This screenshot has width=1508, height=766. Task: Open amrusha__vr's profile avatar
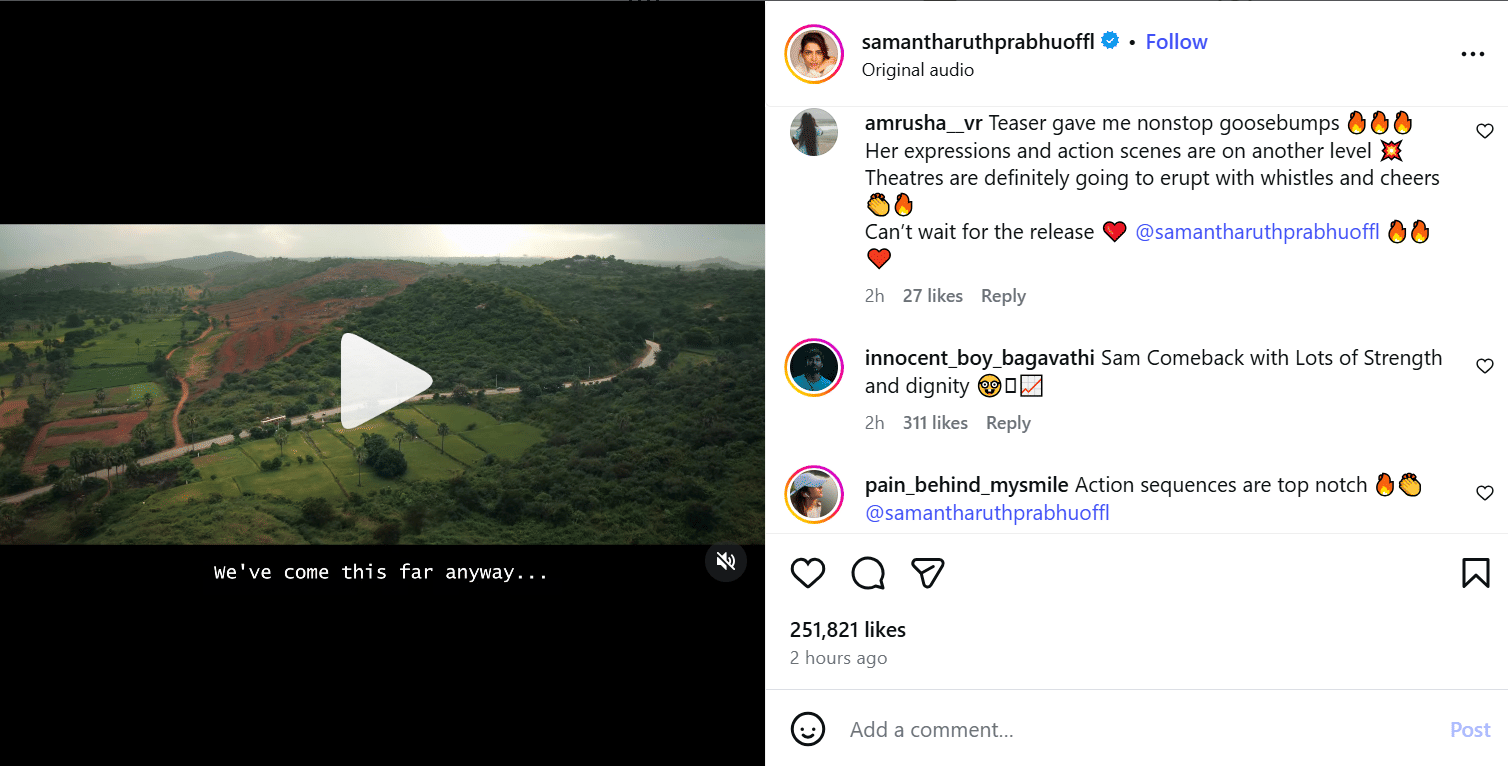(x=814, y=133)
